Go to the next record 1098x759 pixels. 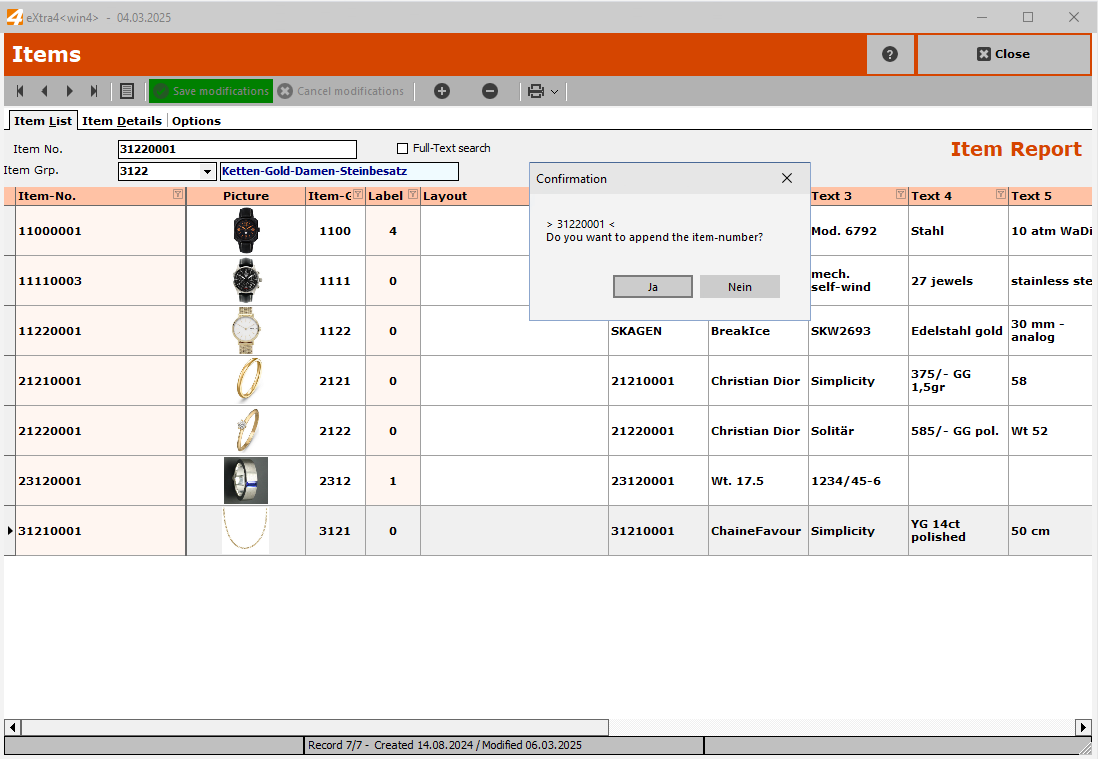click(x=69, y=91)
